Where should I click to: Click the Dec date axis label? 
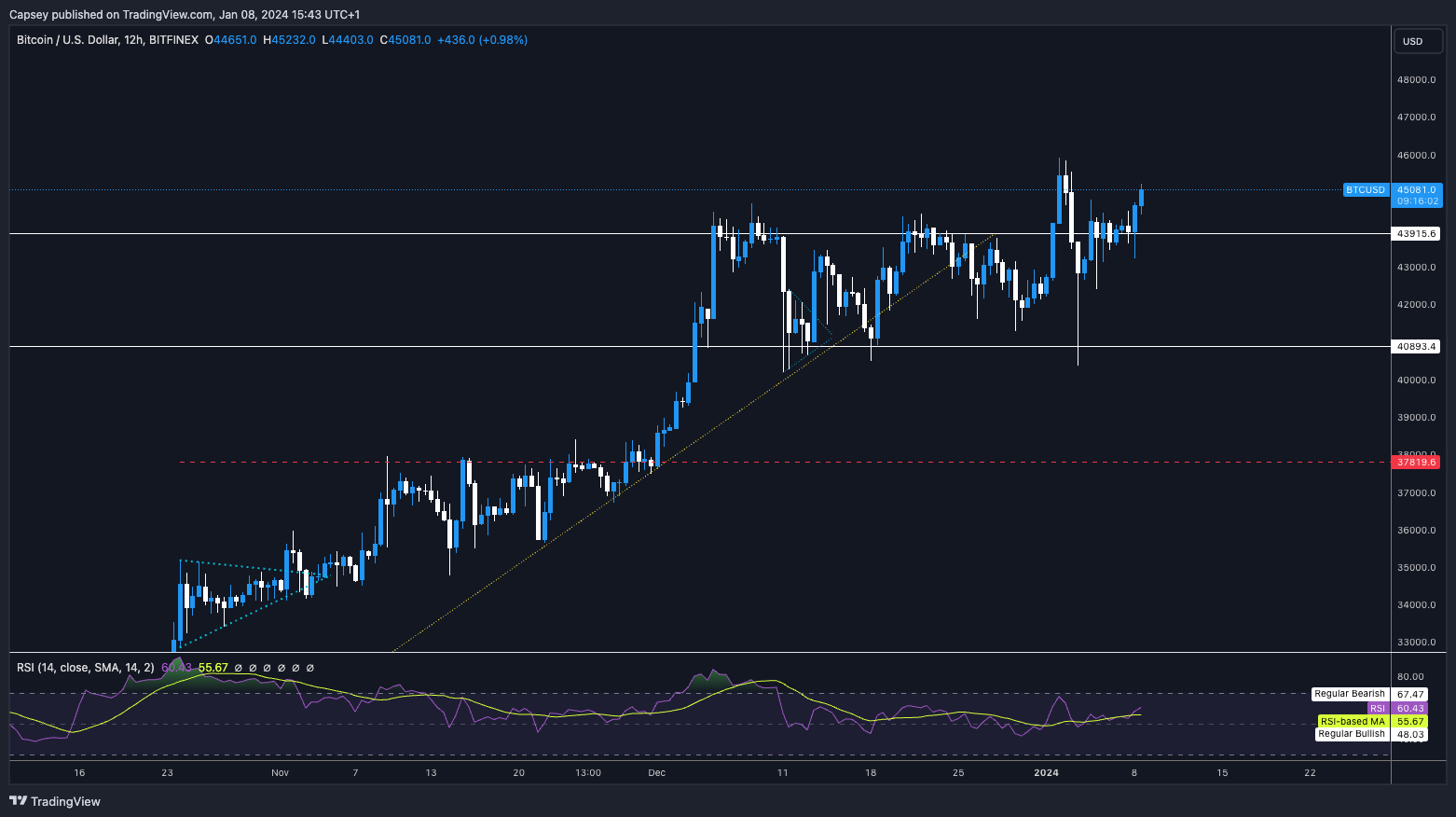[x=657, y=773]
